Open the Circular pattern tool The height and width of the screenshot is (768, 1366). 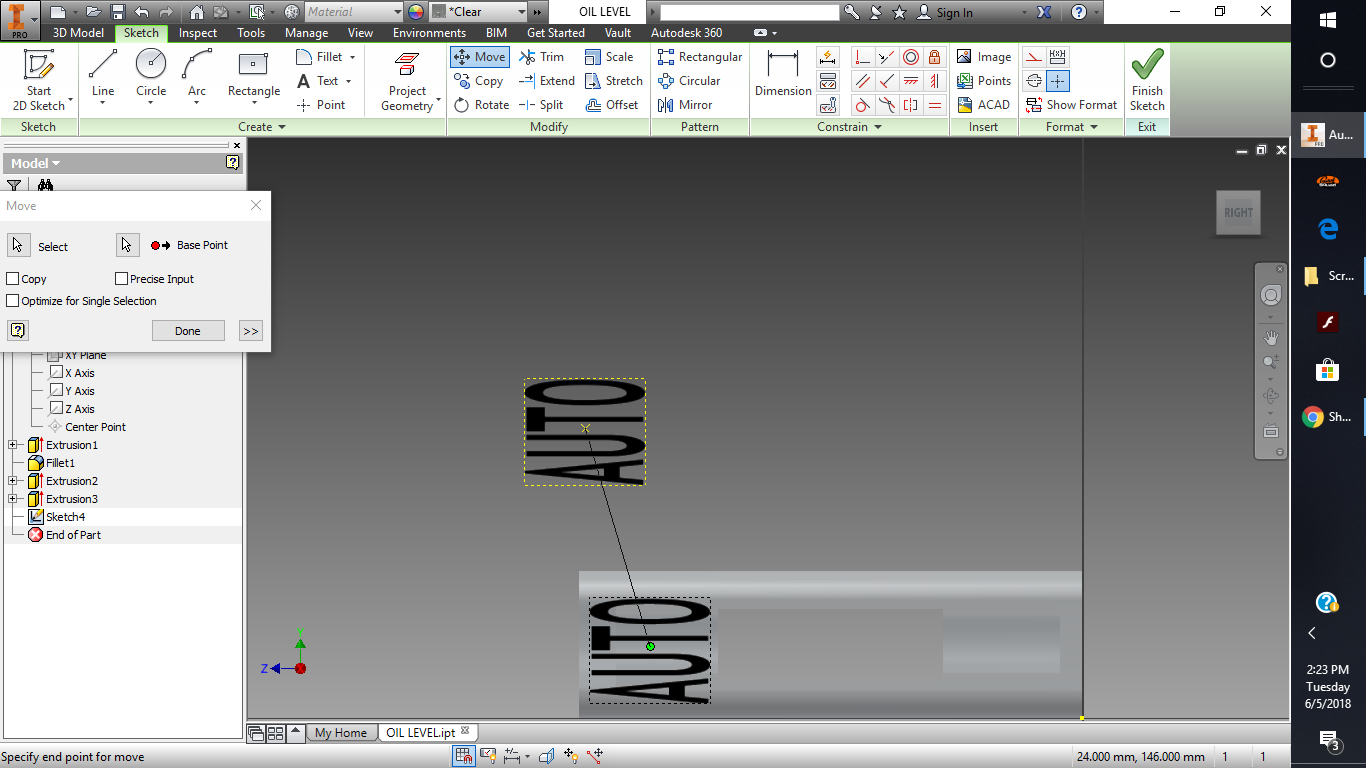click(689, 81)
